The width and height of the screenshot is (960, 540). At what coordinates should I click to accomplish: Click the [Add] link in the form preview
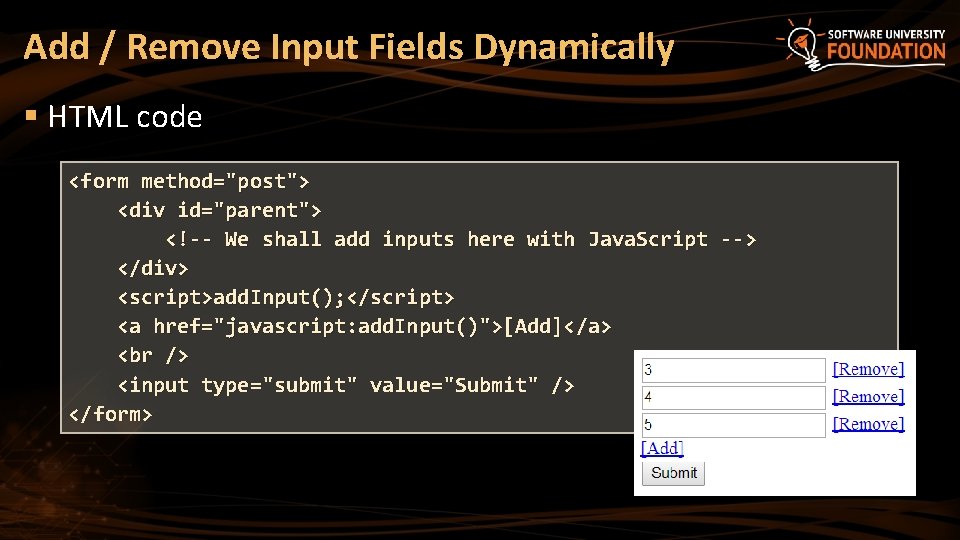(x=662, y=448)
